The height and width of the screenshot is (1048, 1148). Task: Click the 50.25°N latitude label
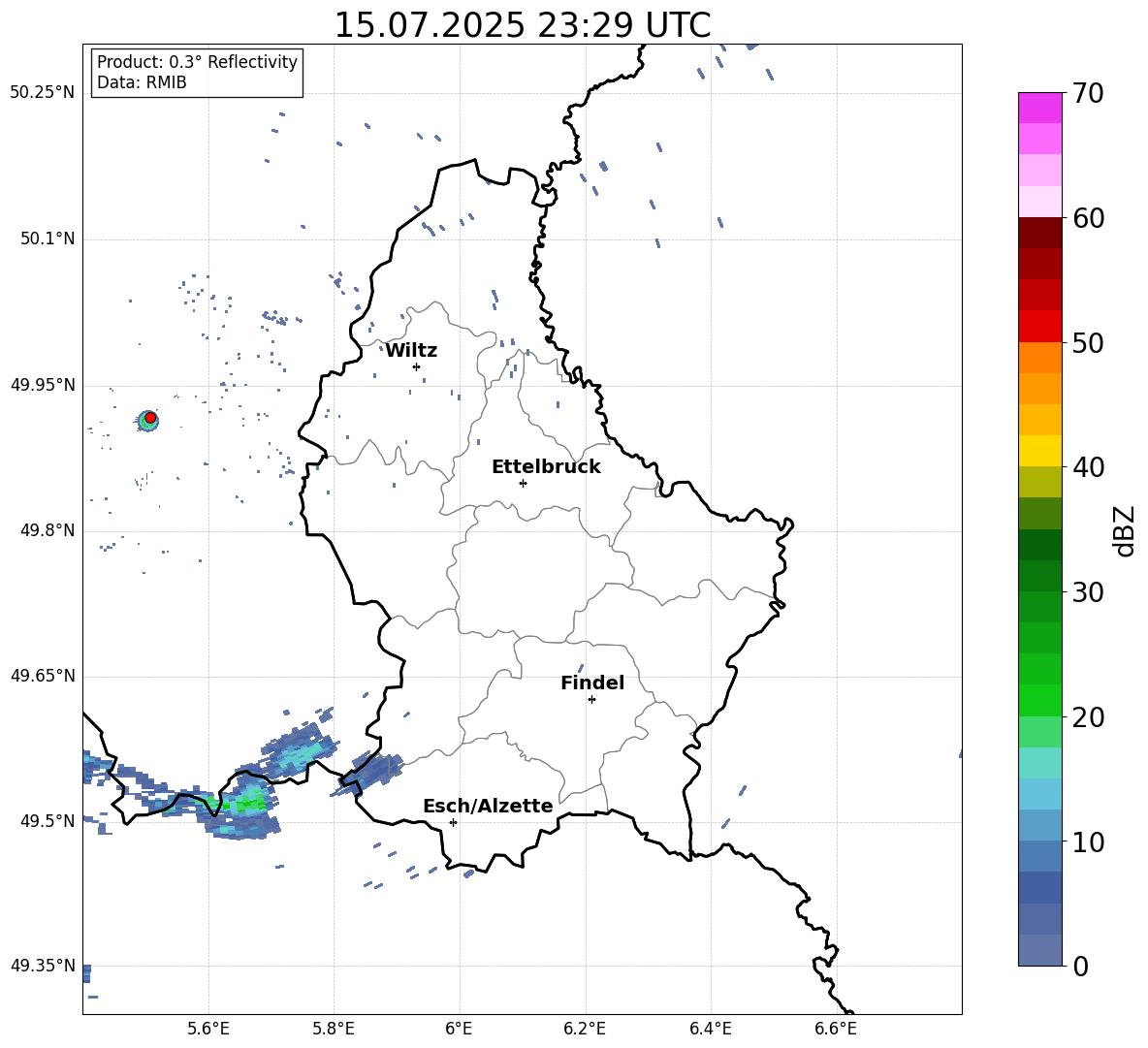[x=43, y=92]
